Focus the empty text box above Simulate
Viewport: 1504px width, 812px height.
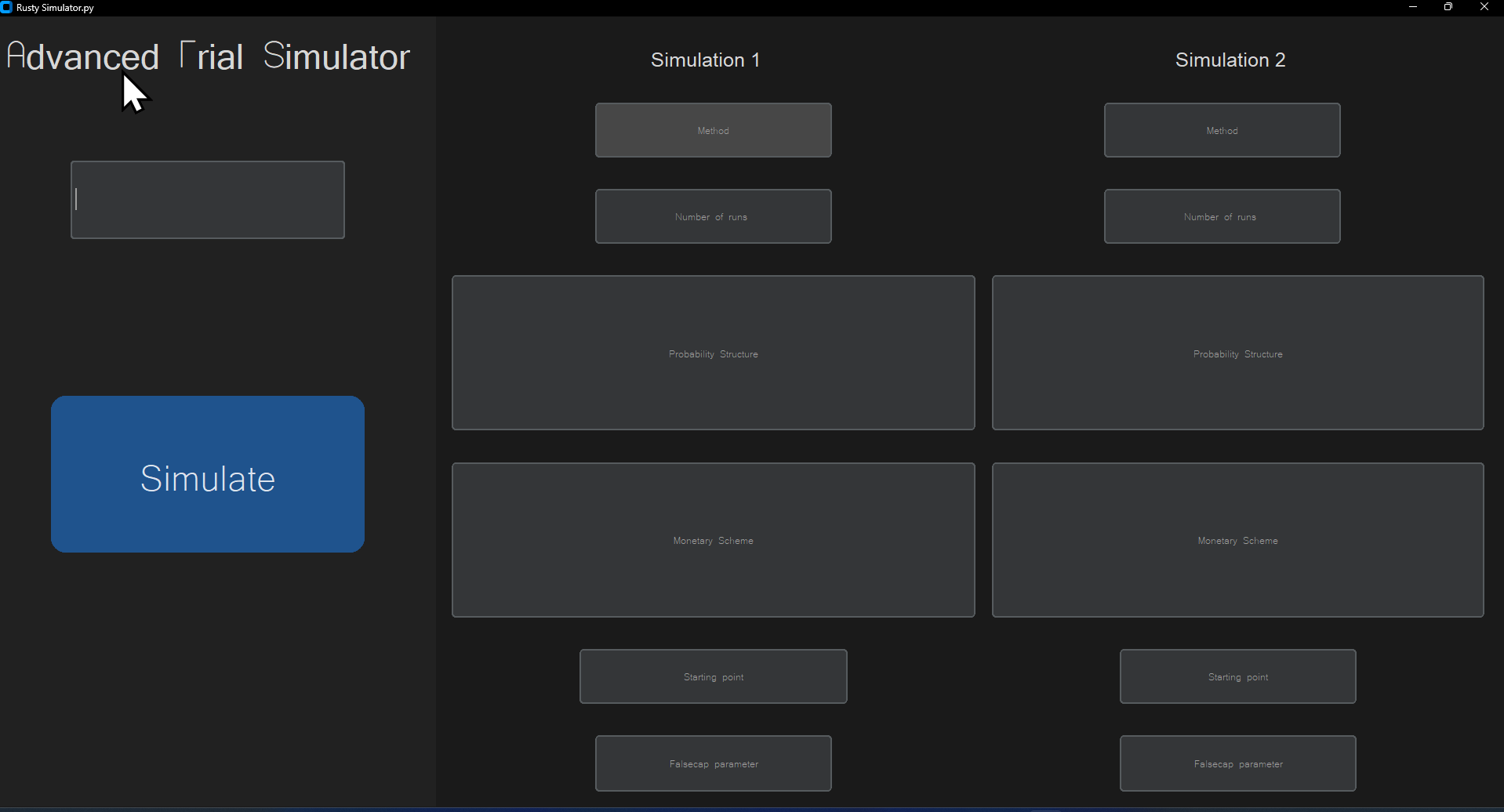(208, 200)
